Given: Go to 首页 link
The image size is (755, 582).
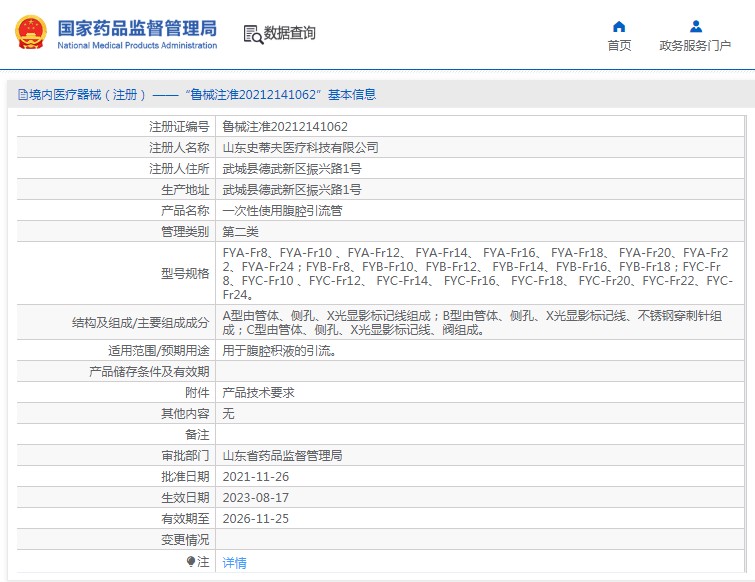Looking at the screenshot, I should (619, 45).
